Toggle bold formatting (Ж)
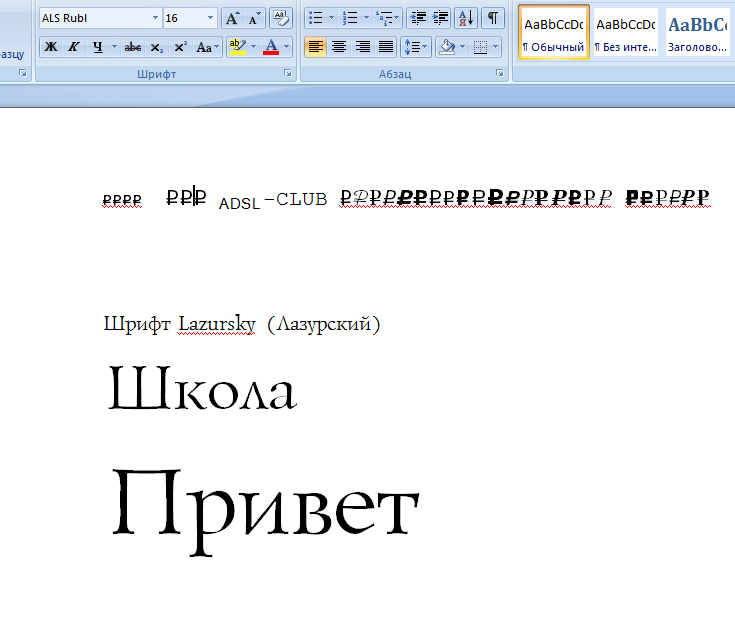Viewport: 735px width, 624px height. coord(51,47)
